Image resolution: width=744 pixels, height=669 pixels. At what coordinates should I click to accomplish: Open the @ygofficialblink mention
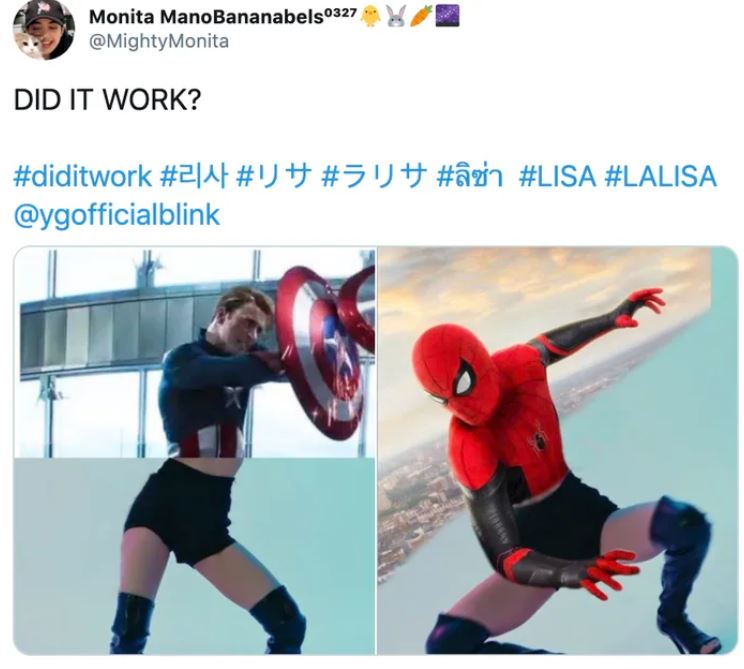click(x=117, y=215)
